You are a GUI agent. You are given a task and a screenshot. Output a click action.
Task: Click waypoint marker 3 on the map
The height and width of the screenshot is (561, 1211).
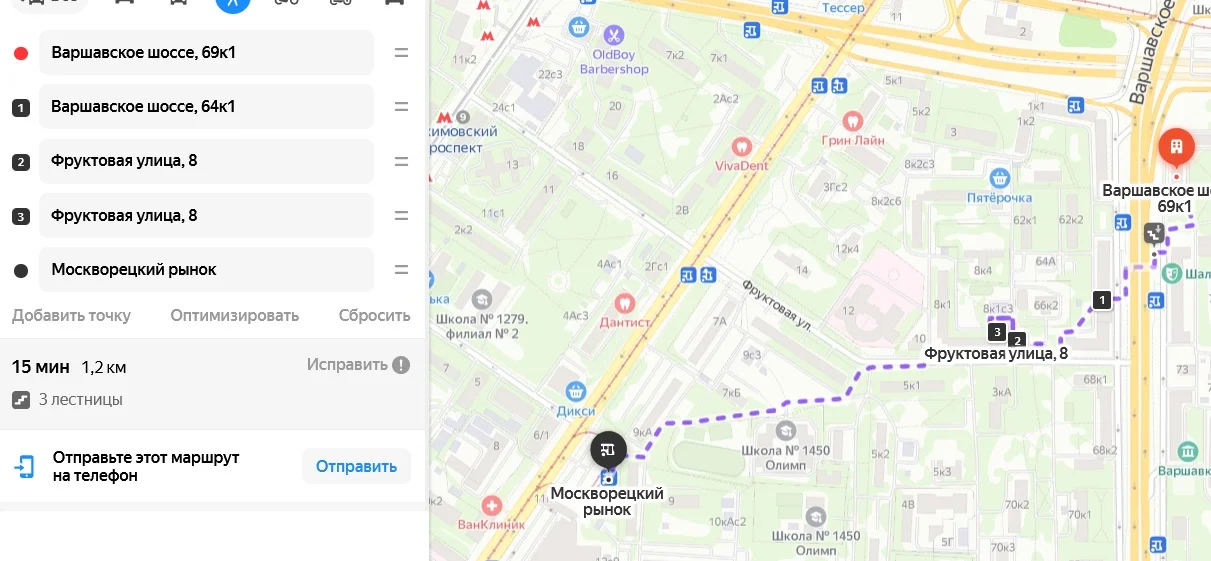click(996, 331)
